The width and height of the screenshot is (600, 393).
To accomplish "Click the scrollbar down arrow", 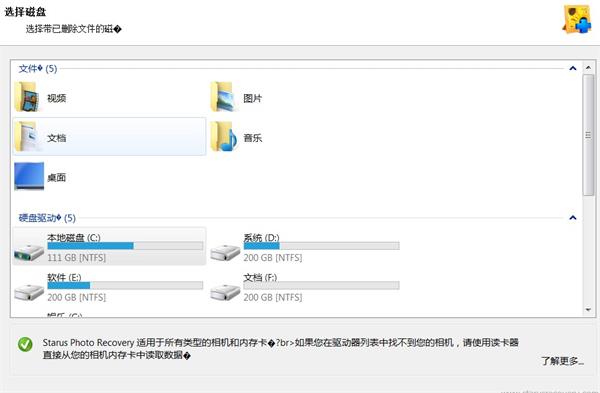I will 589,310.
